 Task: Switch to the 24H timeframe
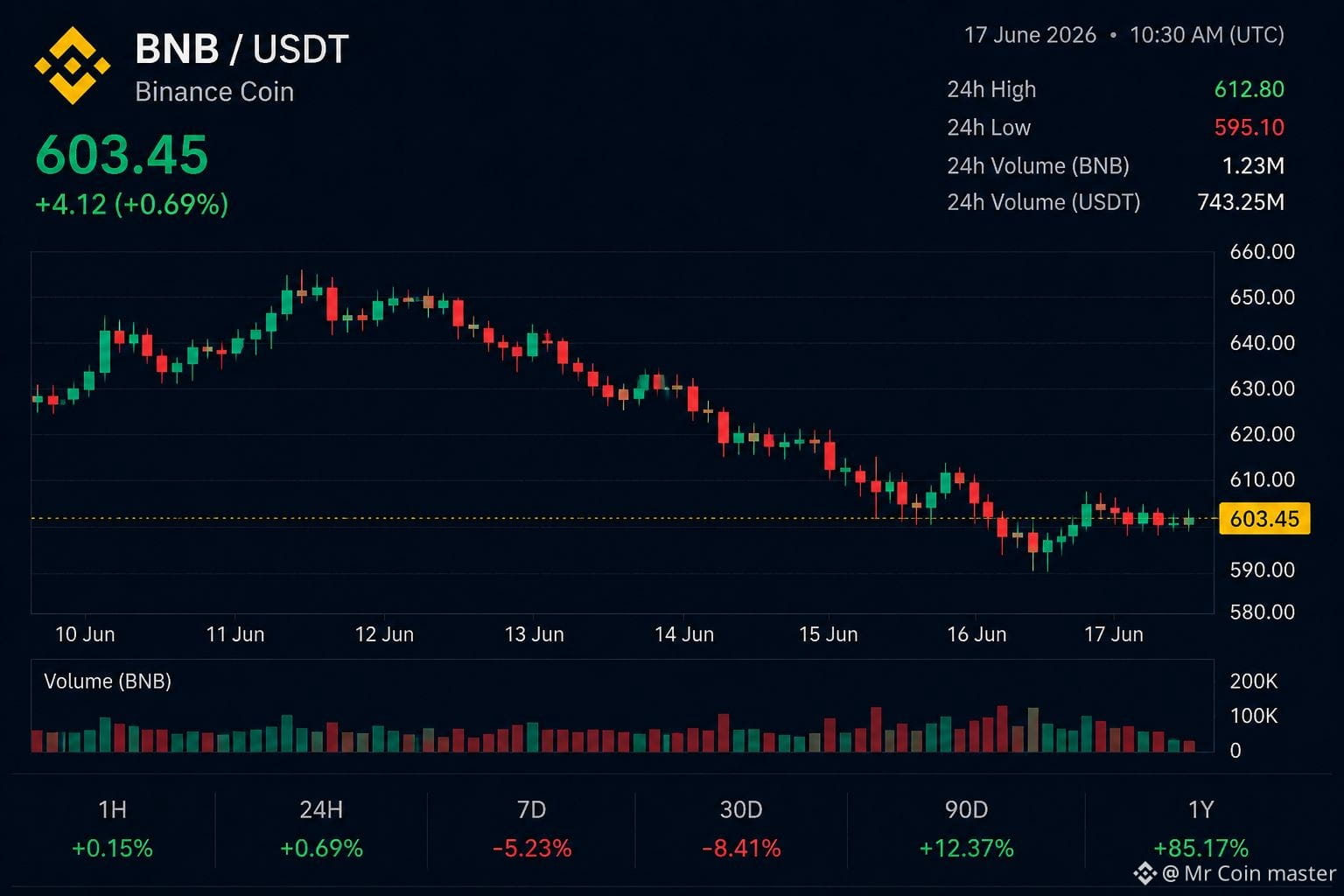321,810
